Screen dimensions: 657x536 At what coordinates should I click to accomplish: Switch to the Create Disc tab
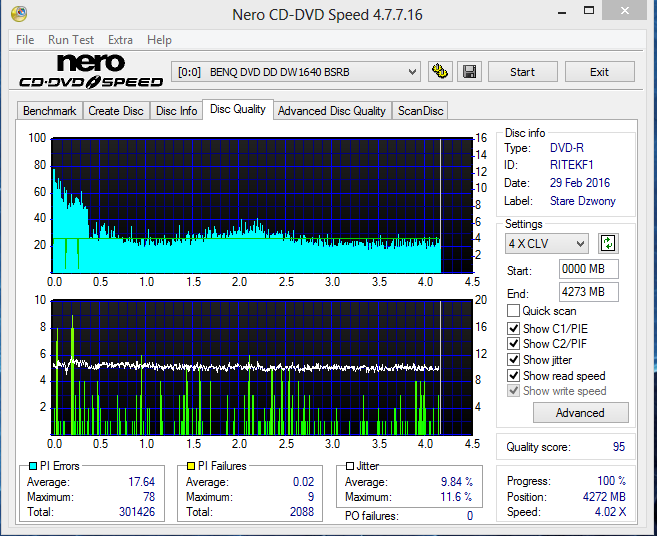coord(116,111)
